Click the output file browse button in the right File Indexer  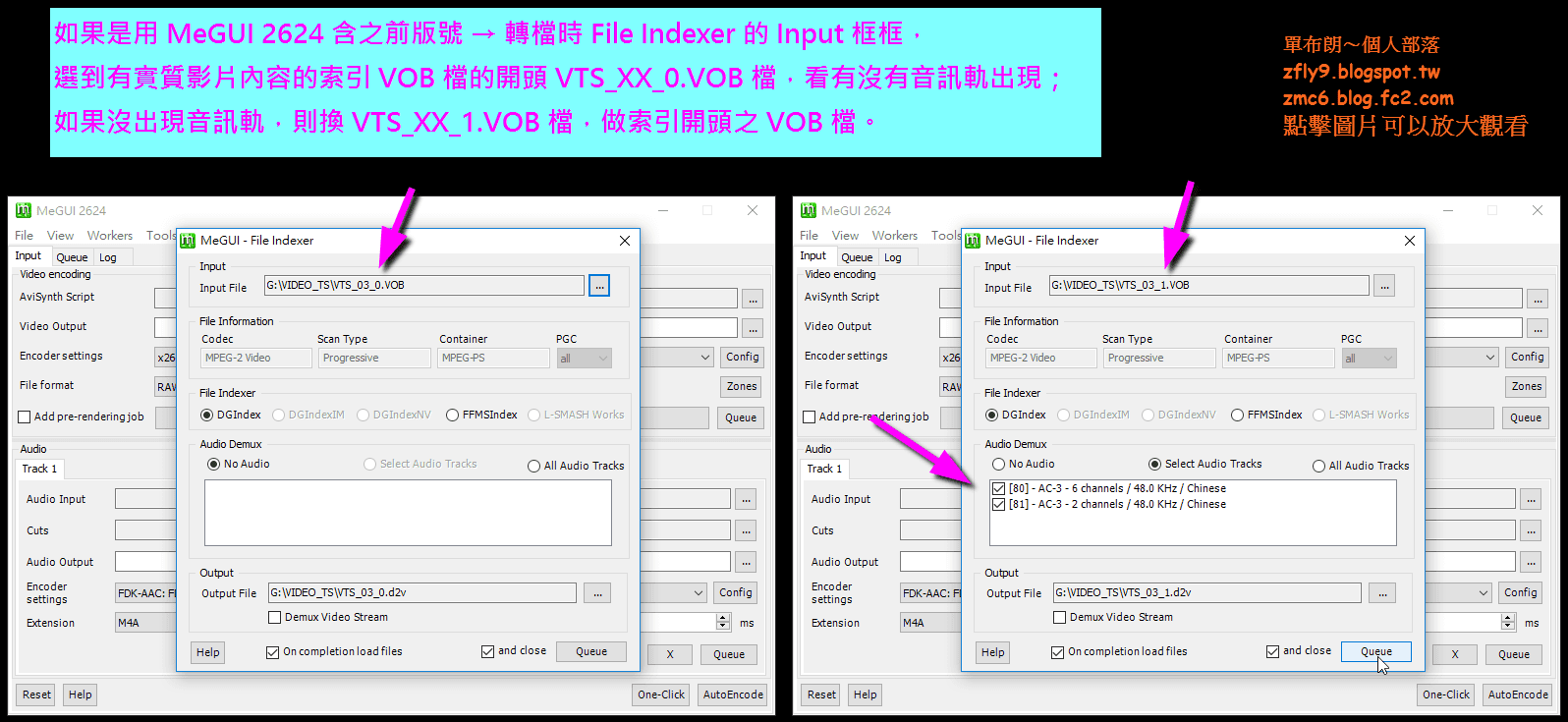point(1382,593)
